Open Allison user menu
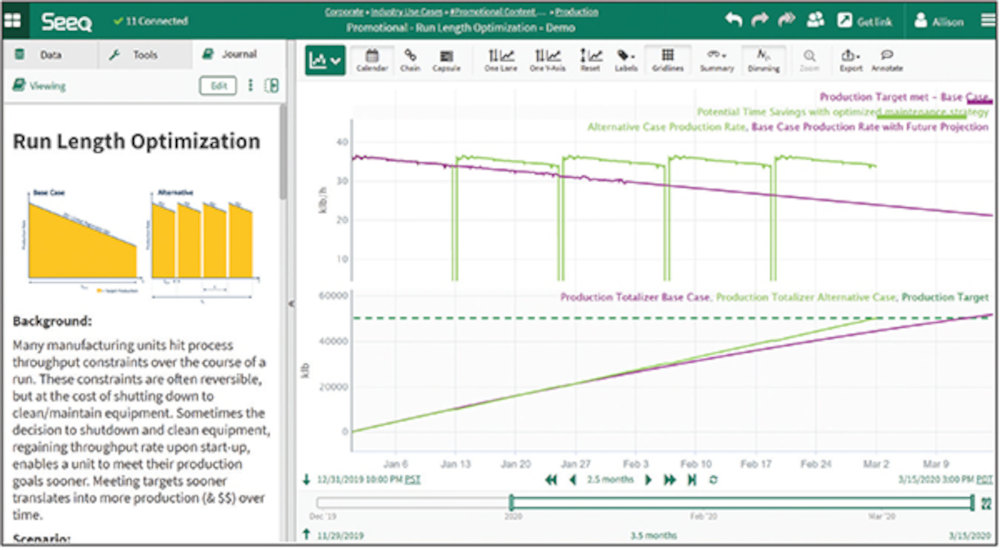Screen dimensions: 1000x550 click(x=939, y=21)
